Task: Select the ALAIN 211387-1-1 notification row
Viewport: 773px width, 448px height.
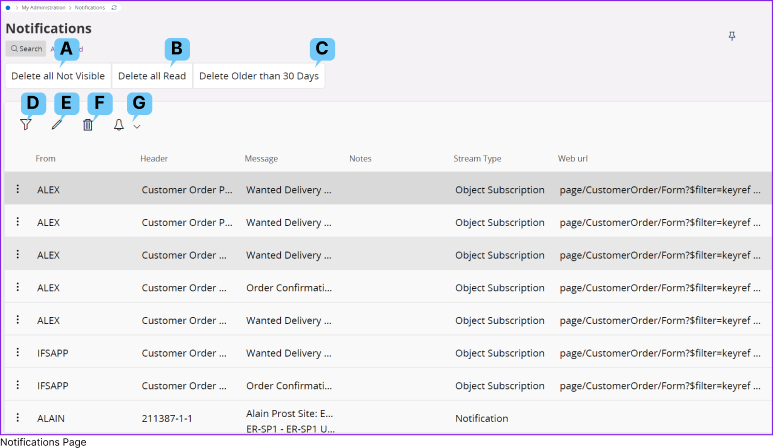Action: (x=300, y=418)
